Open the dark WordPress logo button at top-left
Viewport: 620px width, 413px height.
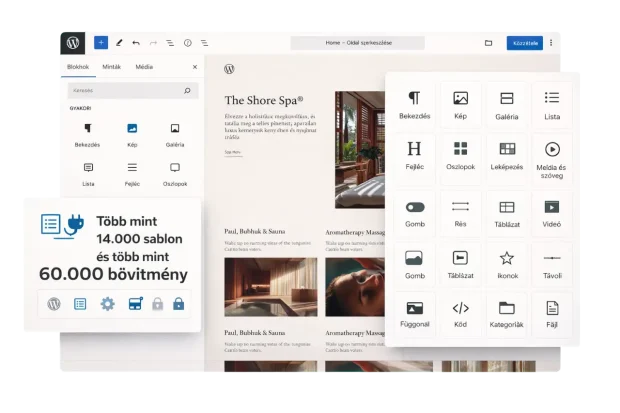click(73, 43)
